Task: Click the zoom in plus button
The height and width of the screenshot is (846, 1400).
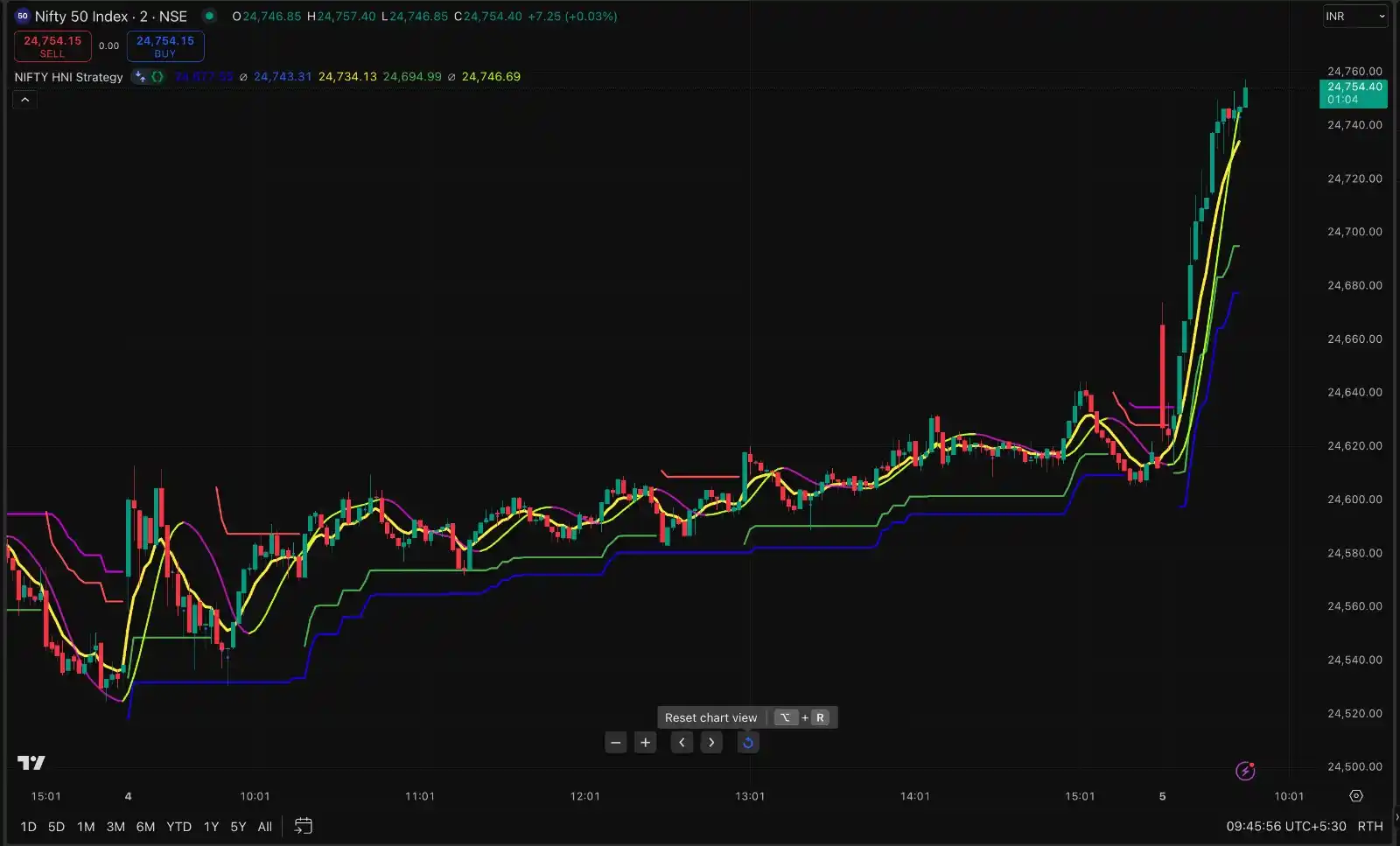Action: tap(645, 743)
